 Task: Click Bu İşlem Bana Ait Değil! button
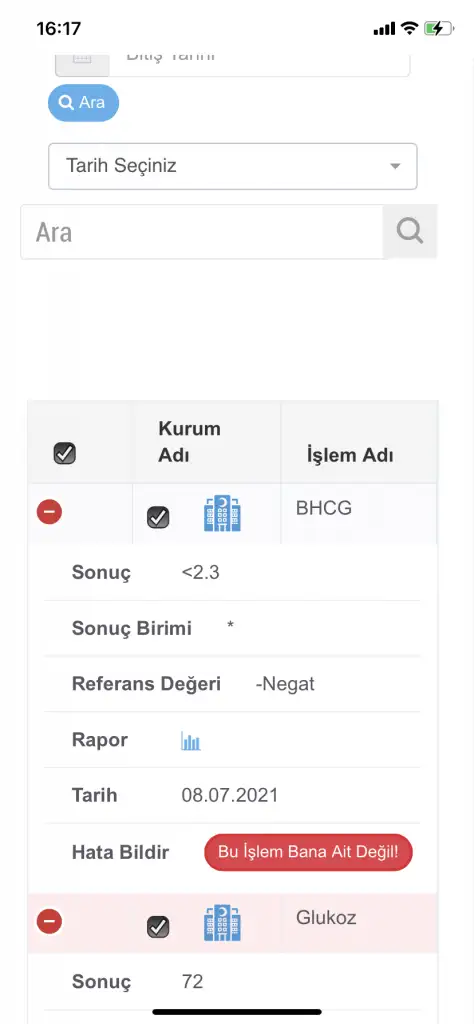308,852
